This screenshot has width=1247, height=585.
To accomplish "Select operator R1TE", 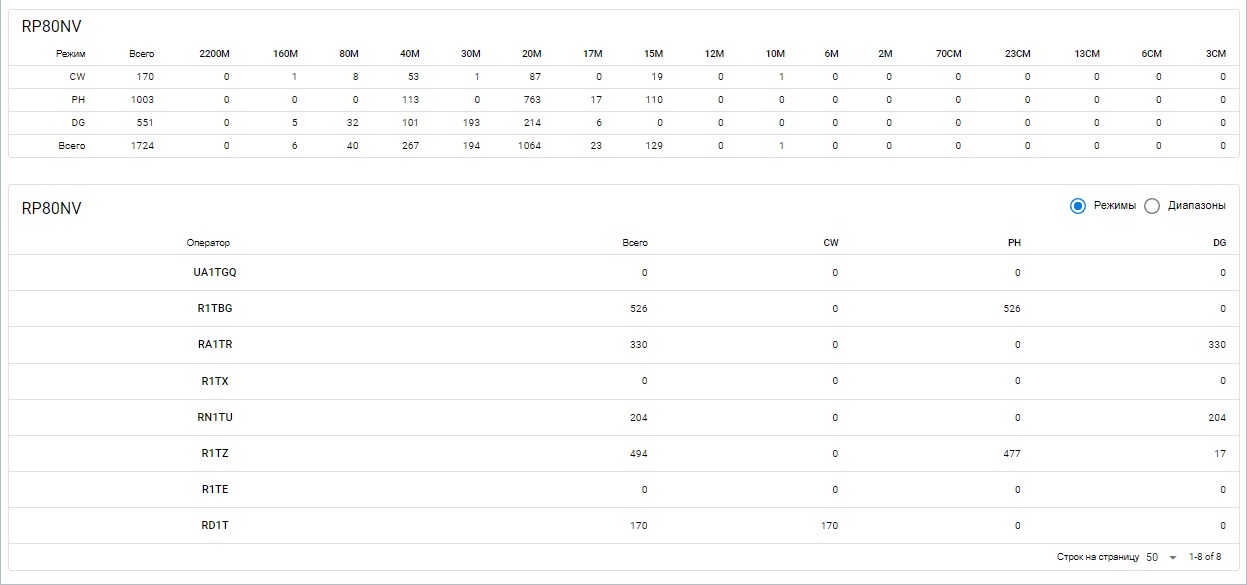I will coord(215,490).
